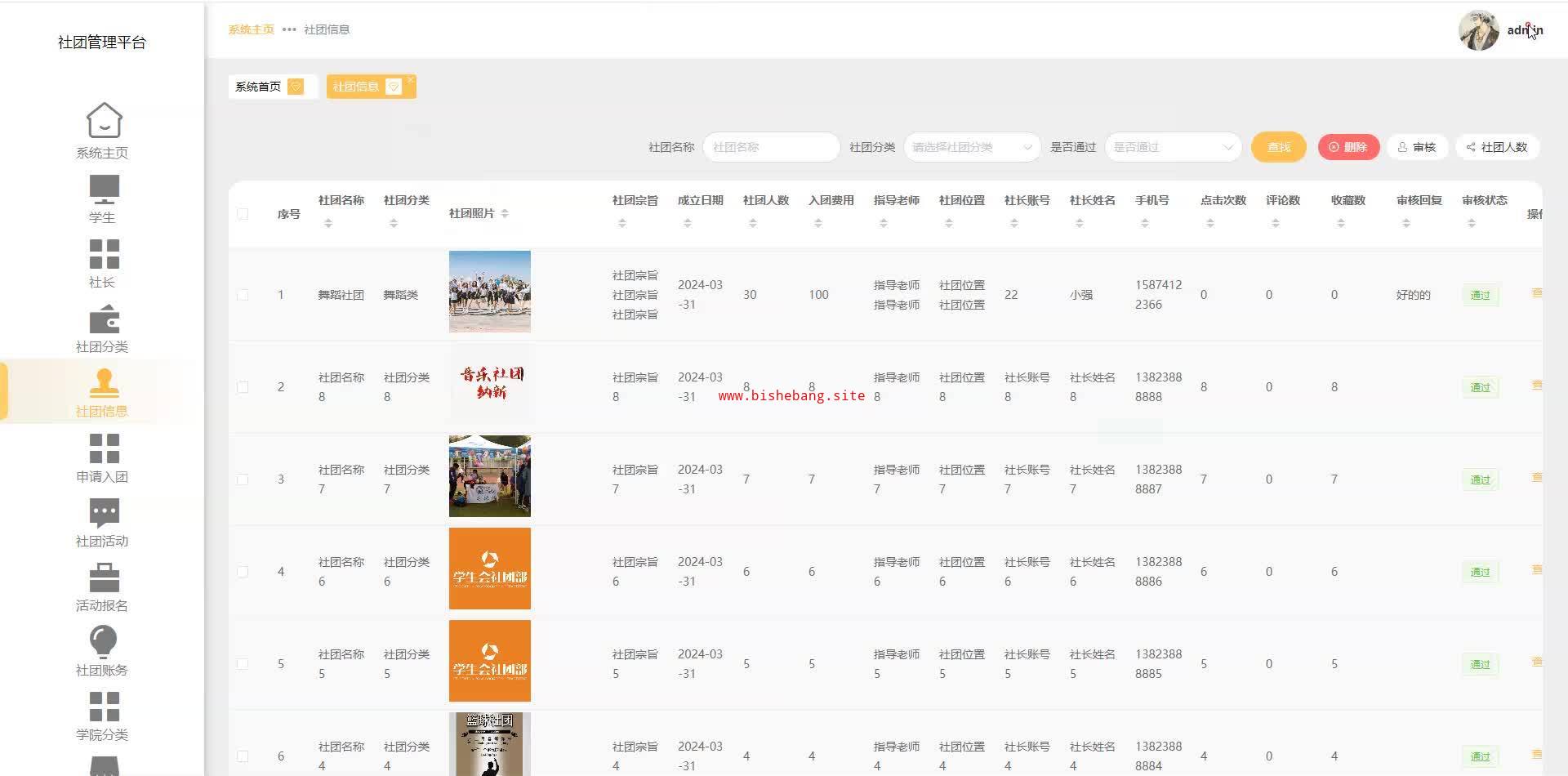The width and height of the screenshot is (1568, 776).
Task: Expand the 是否通过 filter dropdown
Action: coord(1173,147)
